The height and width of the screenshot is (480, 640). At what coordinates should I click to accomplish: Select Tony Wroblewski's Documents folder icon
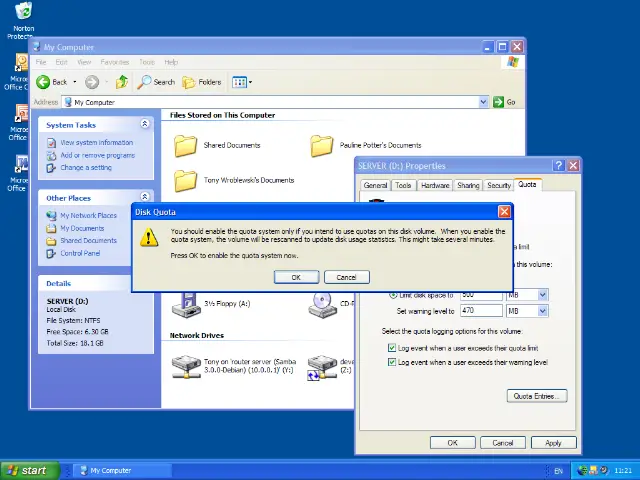click(x=186, y=180)
